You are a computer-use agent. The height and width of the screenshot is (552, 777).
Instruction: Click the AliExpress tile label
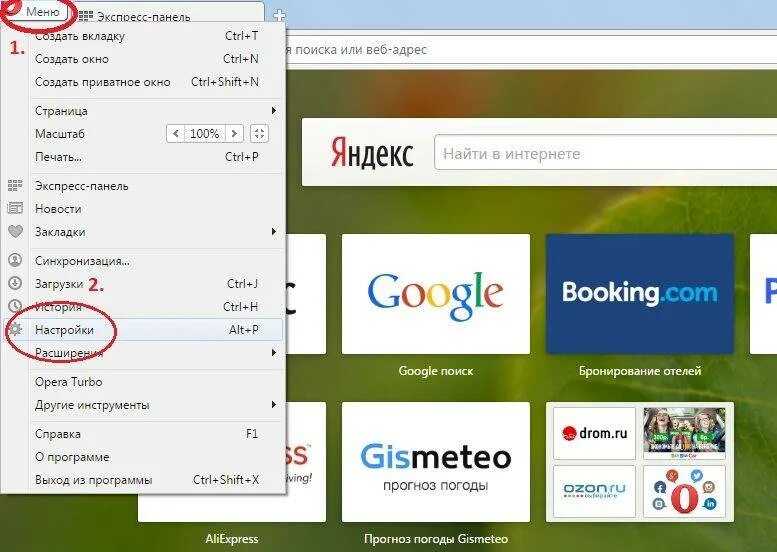point(231,539)
